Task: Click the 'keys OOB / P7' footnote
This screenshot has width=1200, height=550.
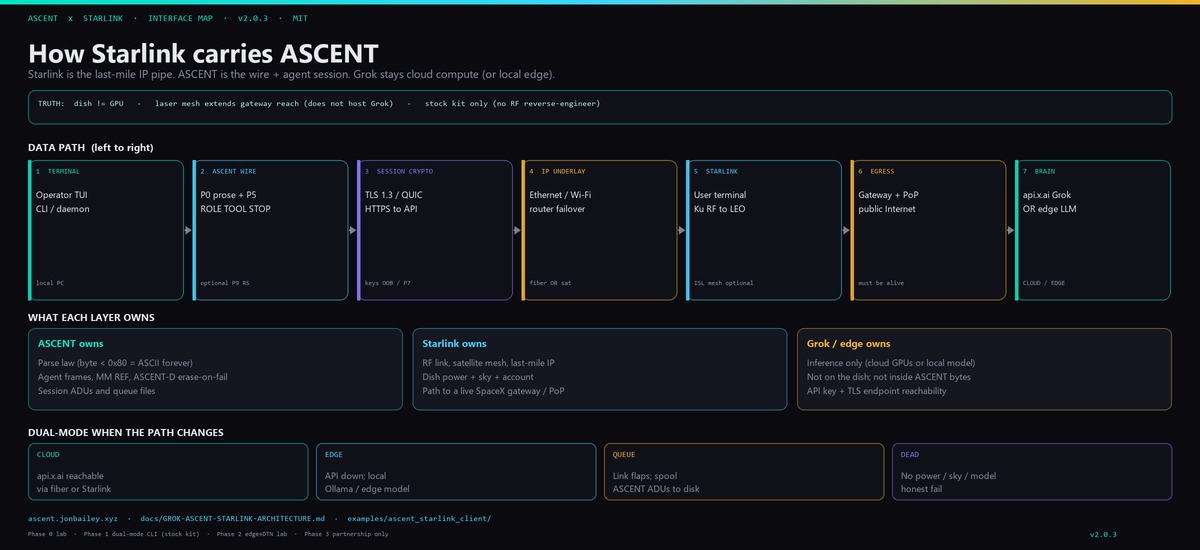Action: click(388, 283)
